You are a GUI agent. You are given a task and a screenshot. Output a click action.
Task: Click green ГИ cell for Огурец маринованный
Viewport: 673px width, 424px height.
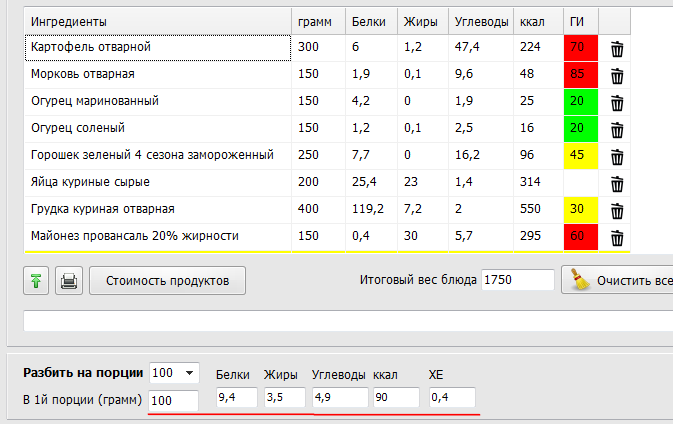point(581,102)
